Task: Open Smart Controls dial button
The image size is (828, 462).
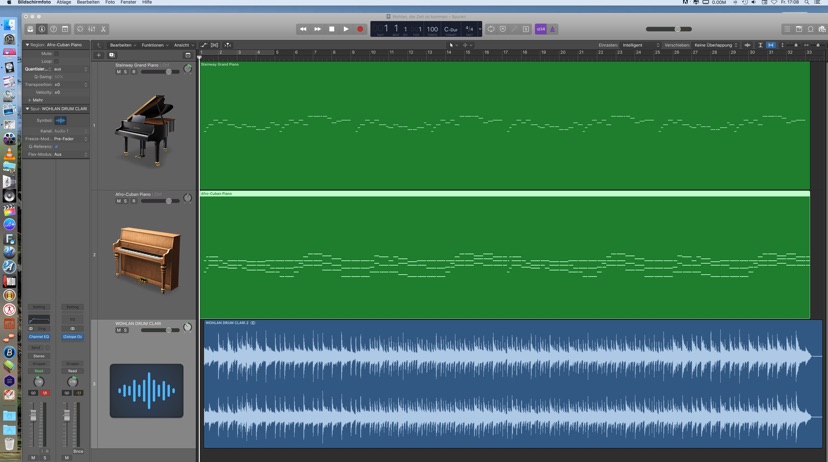Action: click(x=80, y=29)
